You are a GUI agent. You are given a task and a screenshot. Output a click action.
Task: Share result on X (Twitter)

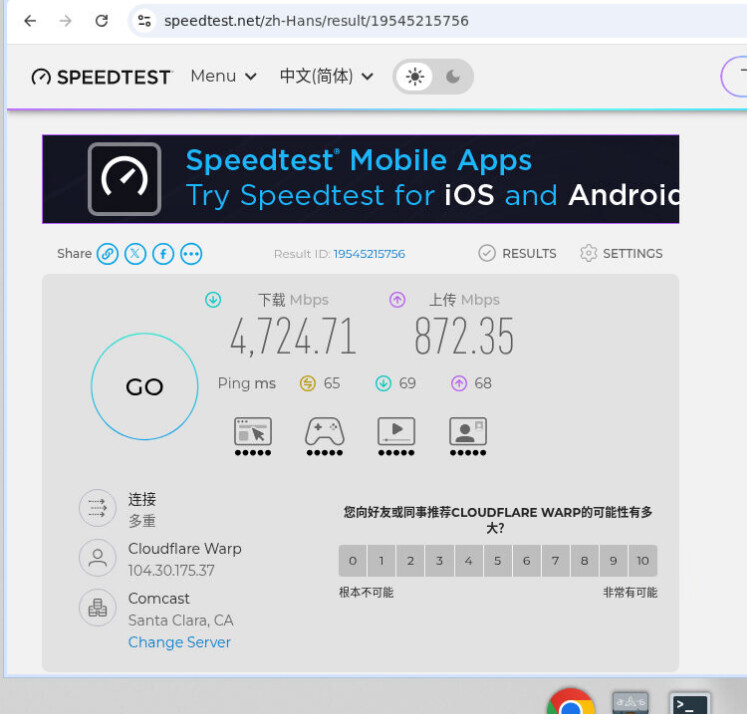coord(135,254)
